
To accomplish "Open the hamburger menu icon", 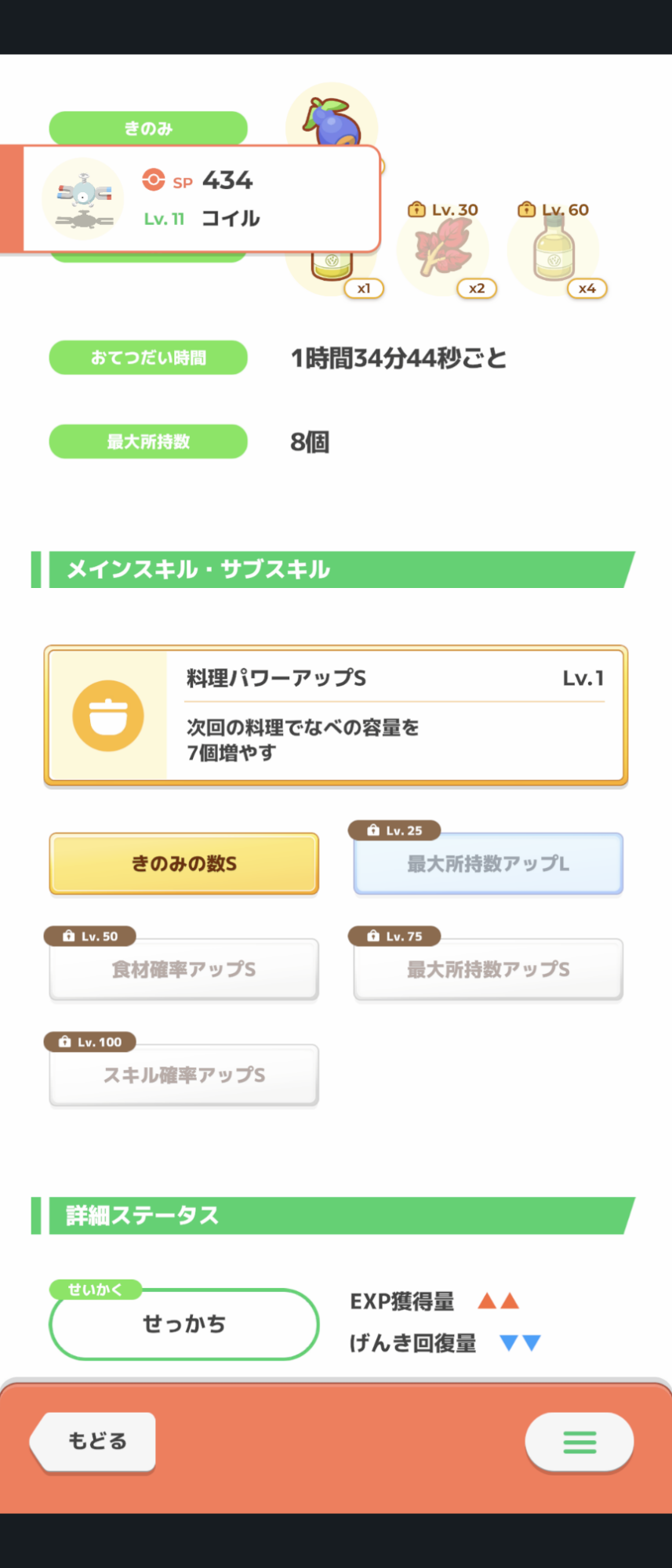I will click(x=579, y=1442).
